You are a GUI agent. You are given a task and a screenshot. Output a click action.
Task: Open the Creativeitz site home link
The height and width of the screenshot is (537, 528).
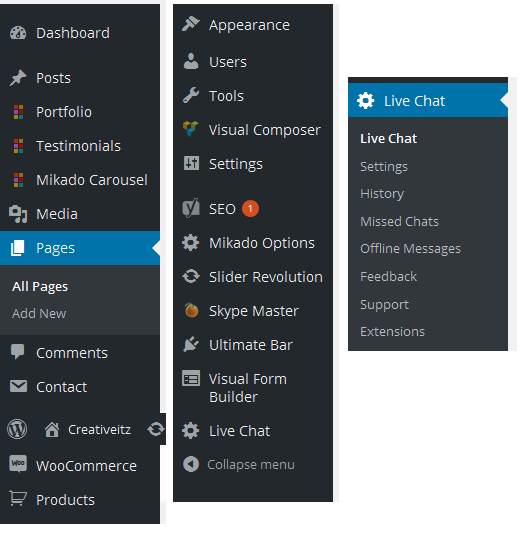click(x=88, y=429)
